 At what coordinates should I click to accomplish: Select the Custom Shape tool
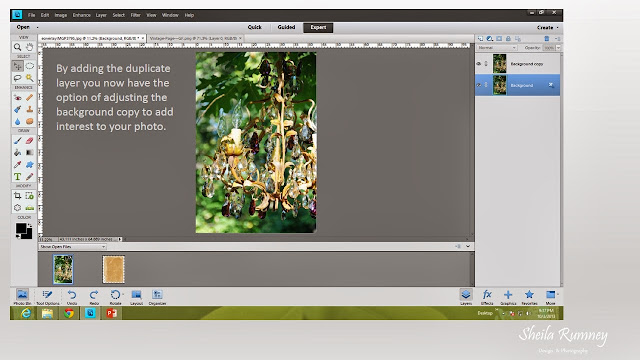tap(29, 164)
